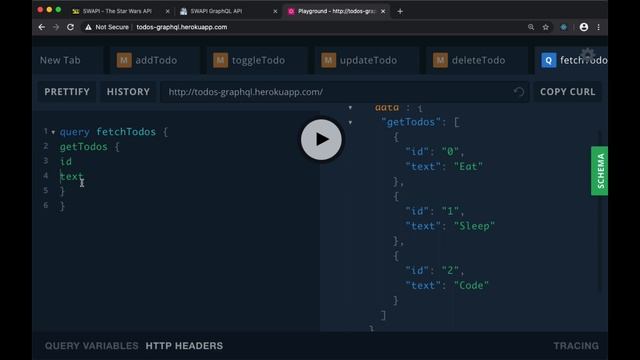Image resolution: width=640 pixels, height=360 pixels.
Task: Collapse query fold arrow on line 1
Action: (53, 132)
